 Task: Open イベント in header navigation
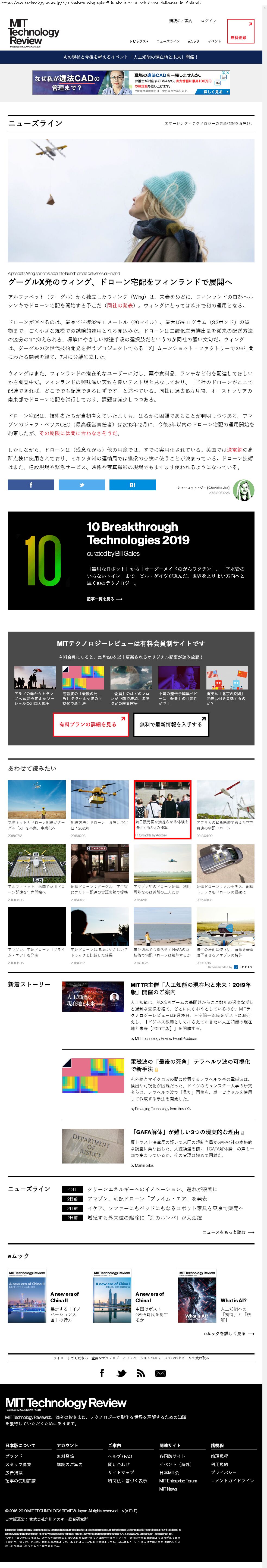click(214, 41)
